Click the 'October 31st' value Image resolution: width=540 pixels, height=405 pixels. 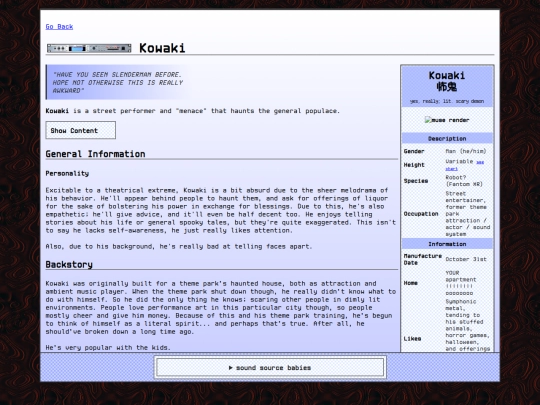466,259
